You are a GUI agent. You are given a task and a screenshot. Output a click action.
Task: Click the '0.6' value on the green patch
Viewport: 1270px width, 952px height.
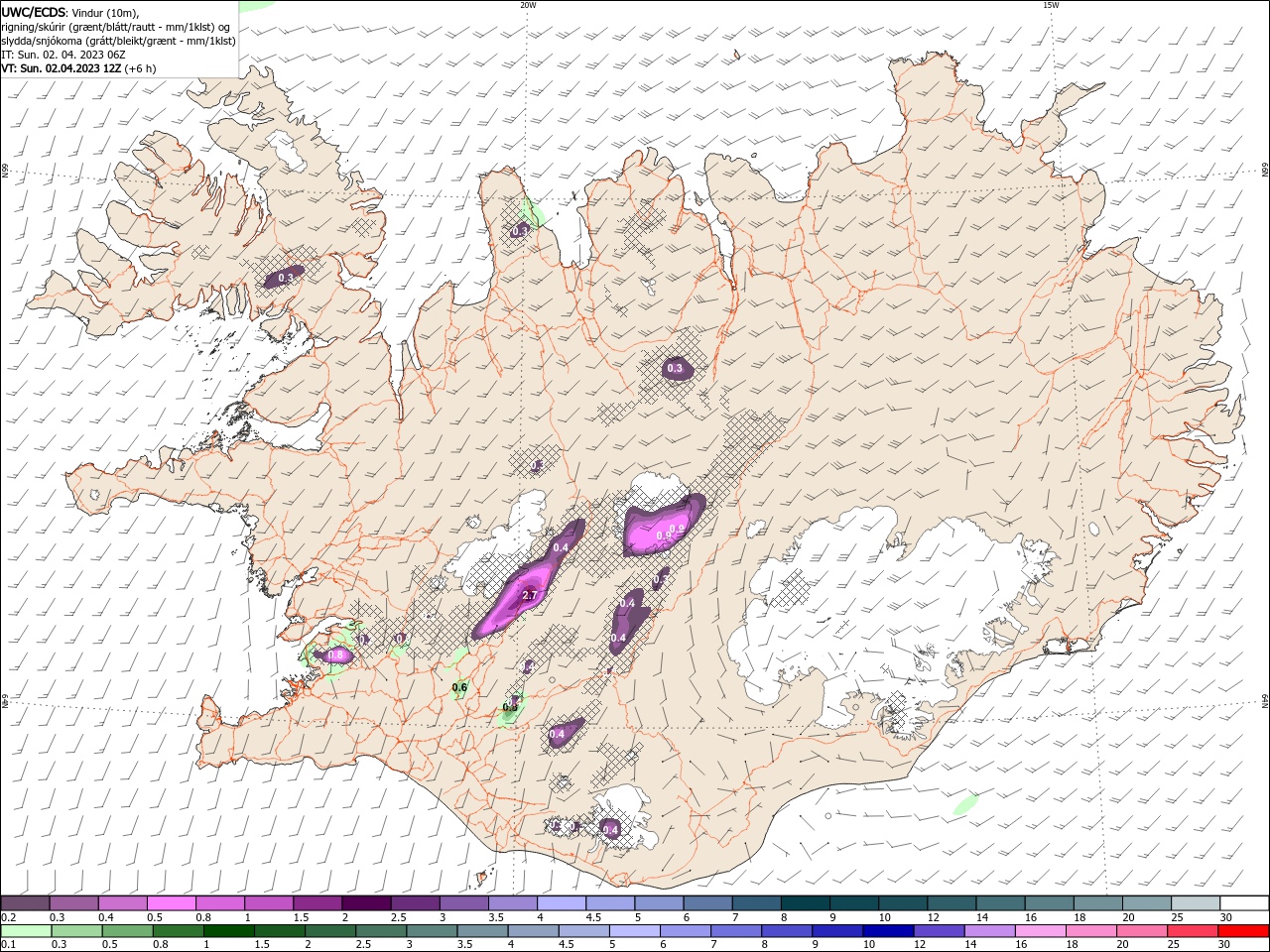coord(459,687)
